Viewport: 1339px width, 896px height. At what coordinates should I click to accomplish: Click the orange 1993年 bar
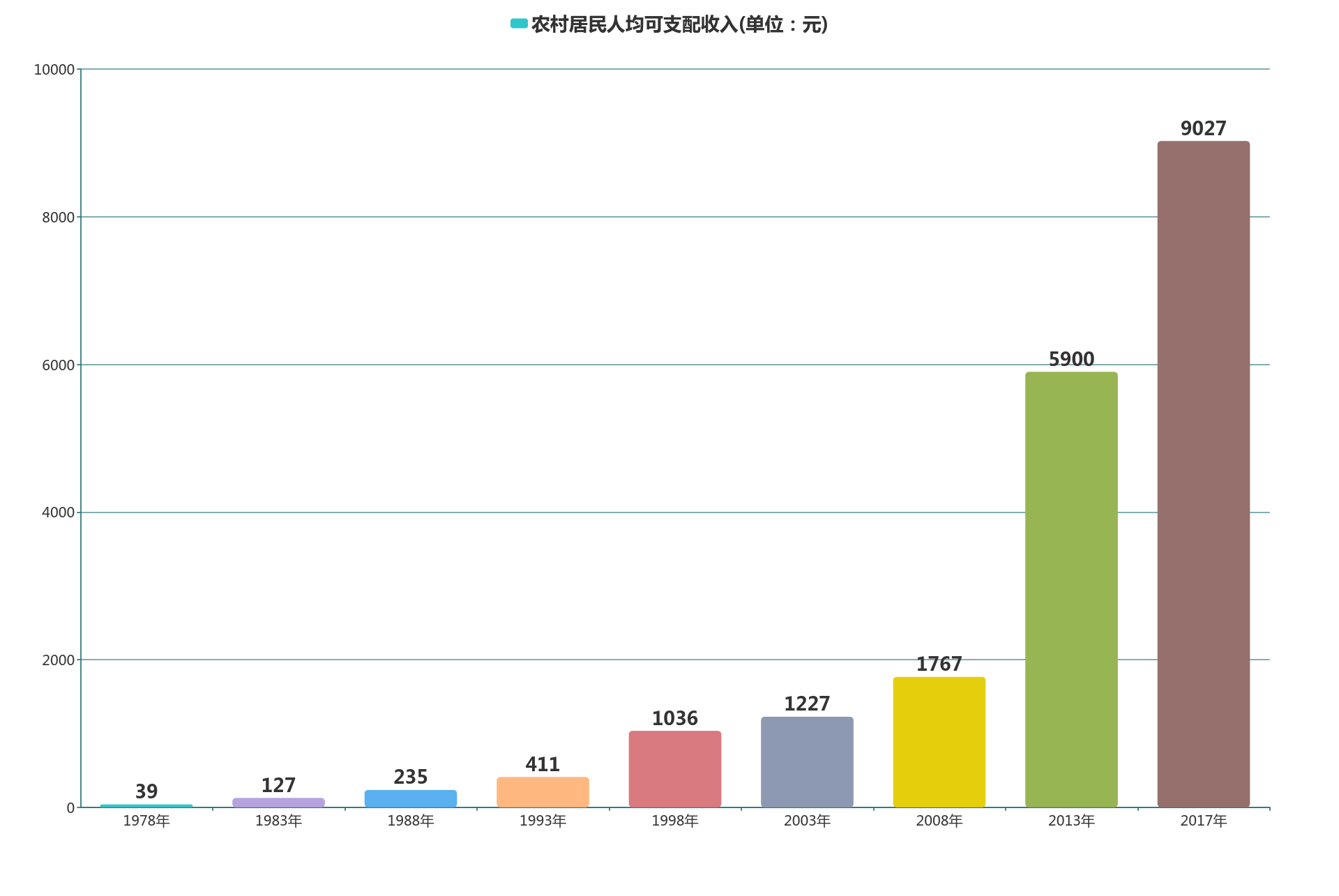coord(543,792)
